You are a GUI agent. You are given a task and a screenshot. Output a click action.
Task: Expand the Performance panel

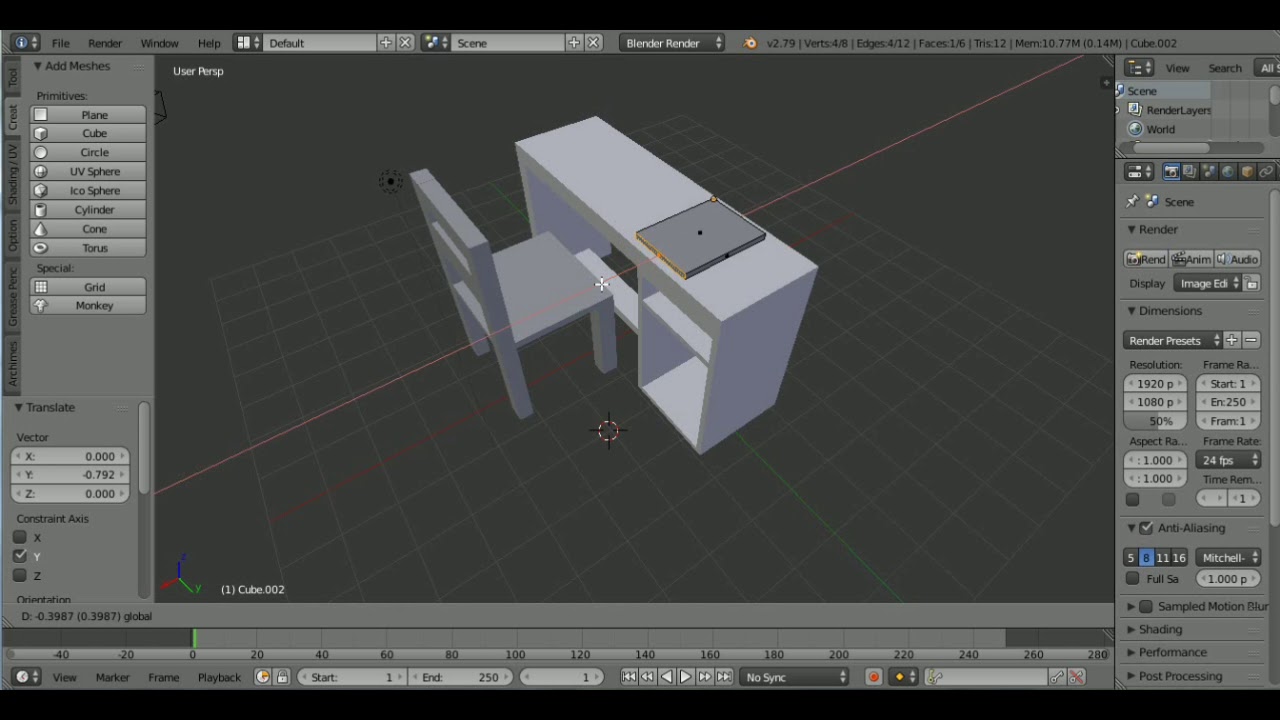(x=1172, y=653)
